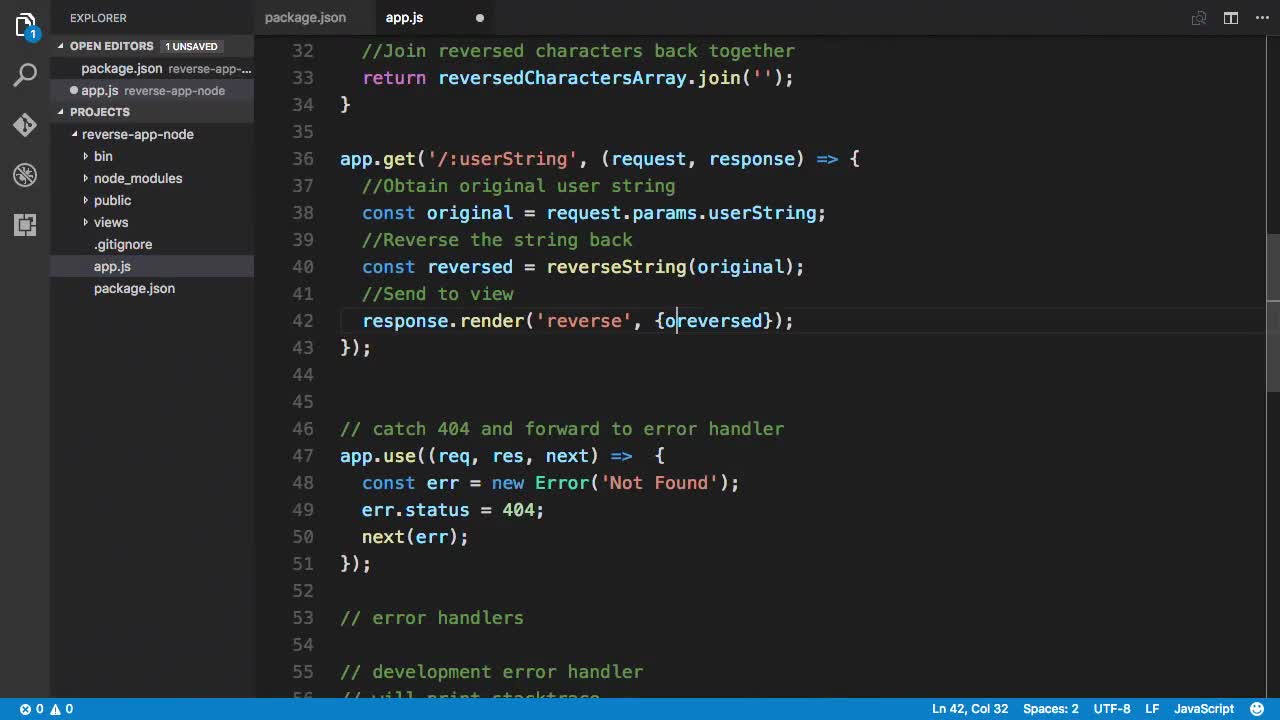Image resolution: width=1280 pixels, height=720 pixels.
Task: Select the app.js editor tab
Action: (x=404, y=18)
